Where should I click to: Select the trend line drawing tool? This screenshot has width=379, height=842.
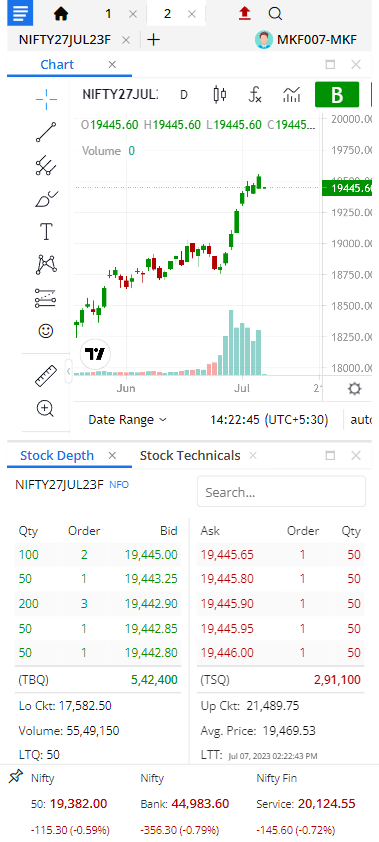(46, 132)
